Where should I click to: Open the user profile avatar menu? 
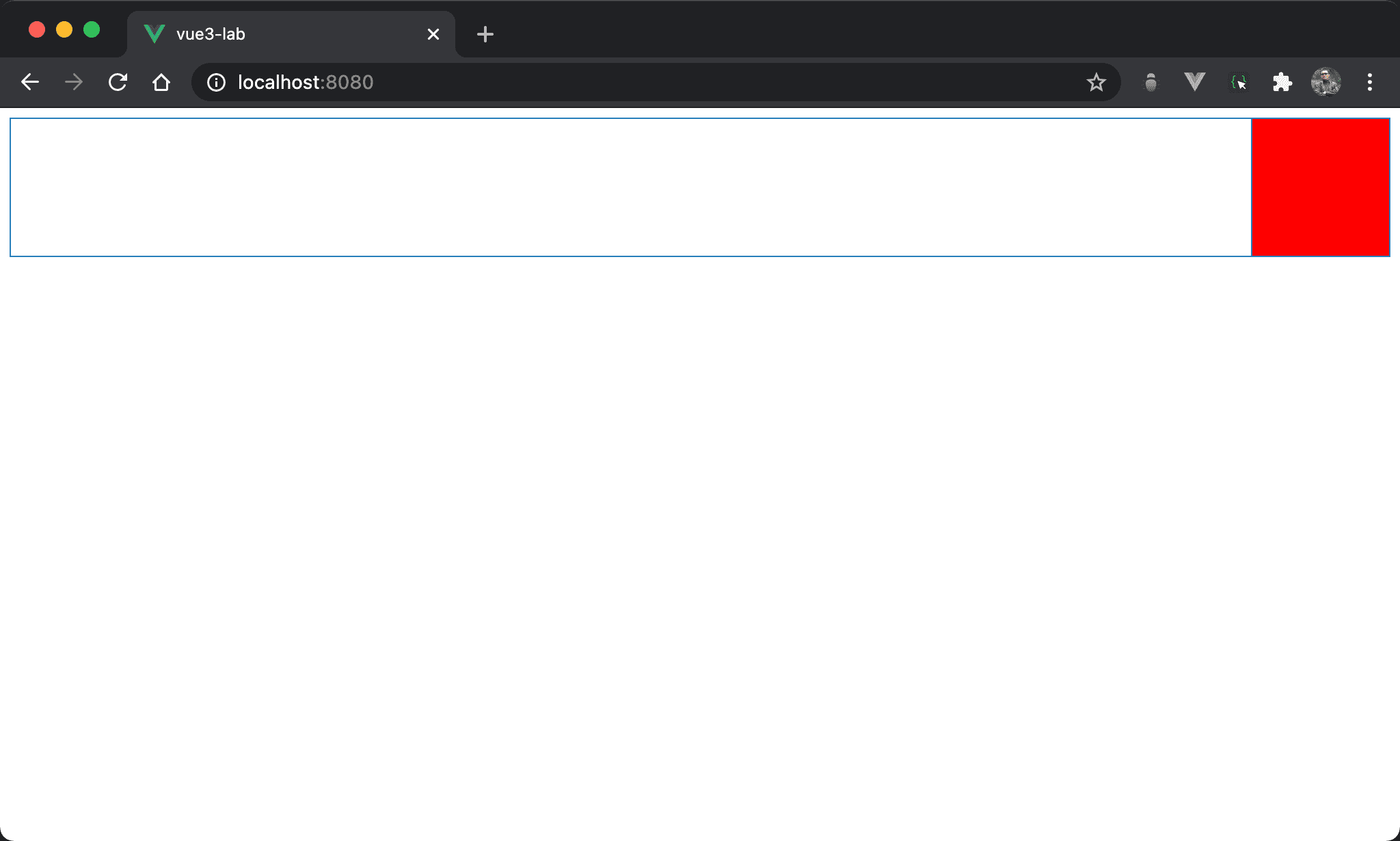point(1325,83)
